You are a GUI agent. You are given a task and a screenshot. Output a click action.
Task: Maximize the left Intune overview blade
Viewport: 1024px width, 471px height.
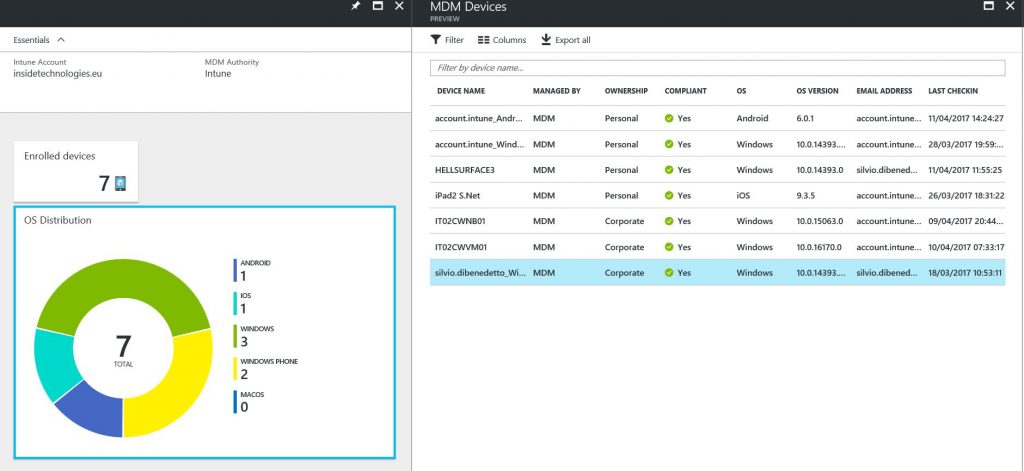tap(377, 6)
